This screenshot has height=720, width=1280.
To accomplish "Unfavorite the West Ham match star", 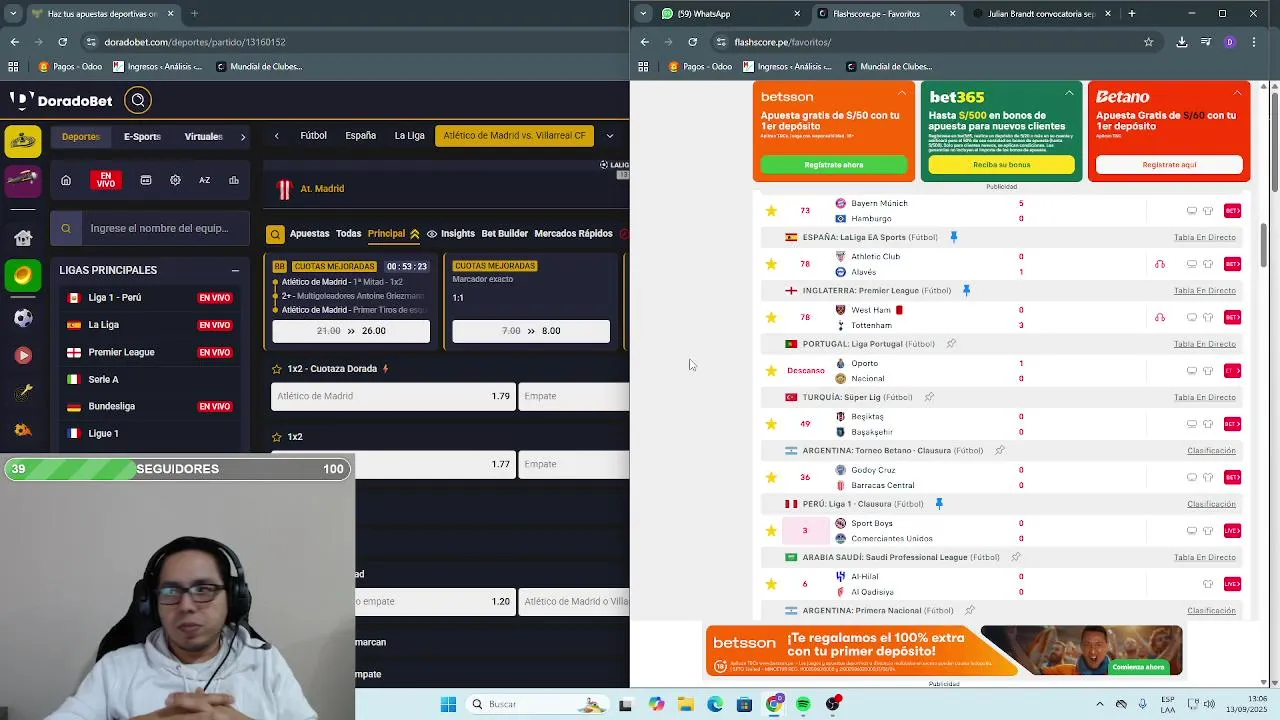I will pos(771,317).
